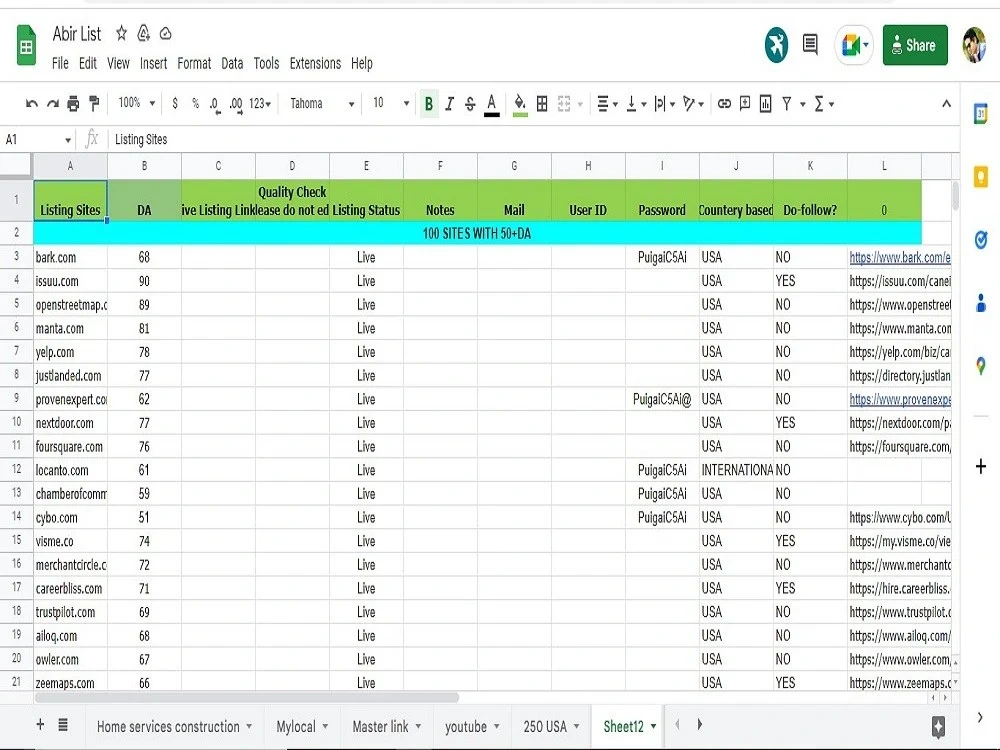Open the bark.com hyperlink in column L

click(900, 258)
